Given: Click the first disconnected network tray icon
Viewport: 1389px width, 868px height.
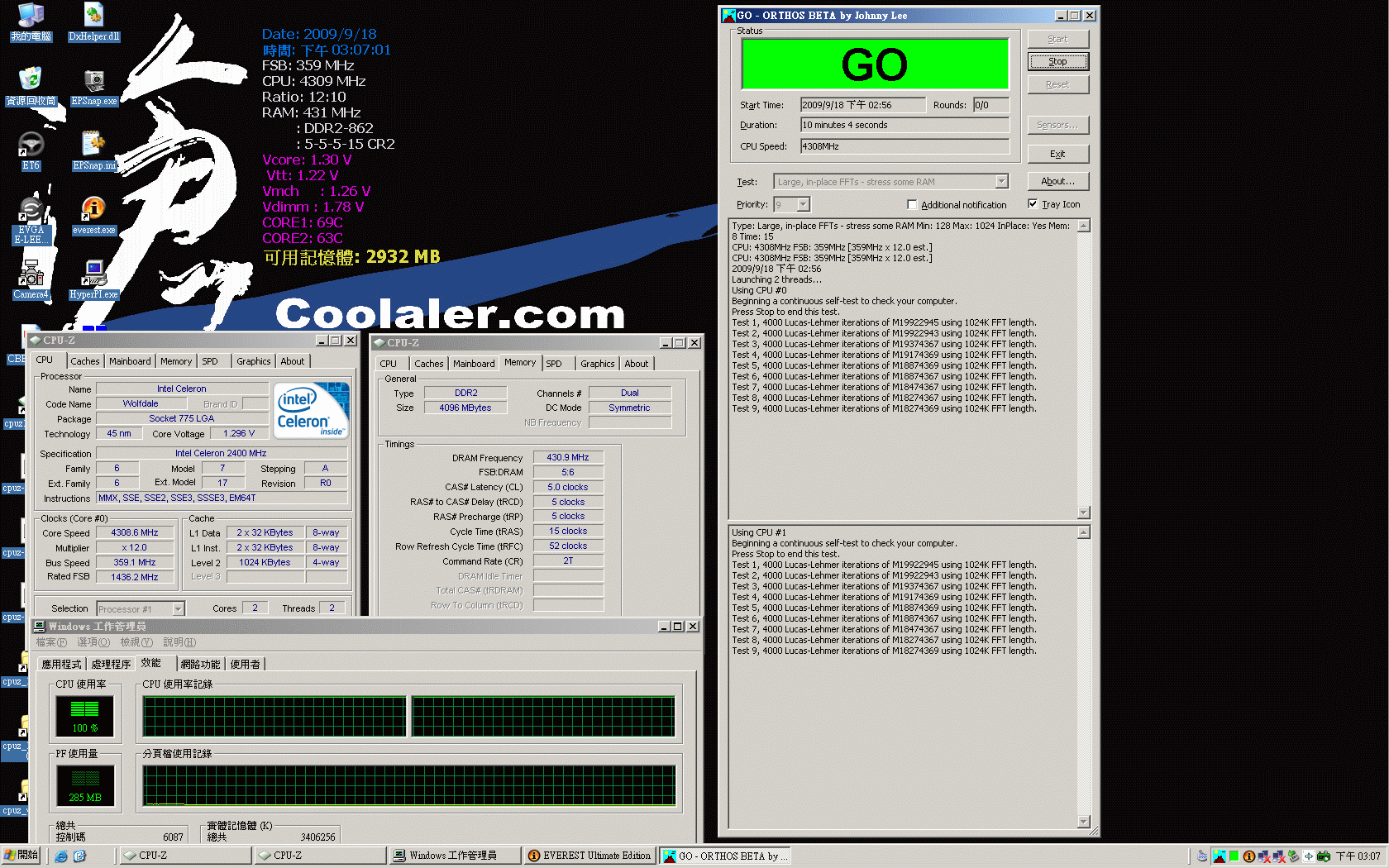Looking at the screenshot, I should (1264, 856).
